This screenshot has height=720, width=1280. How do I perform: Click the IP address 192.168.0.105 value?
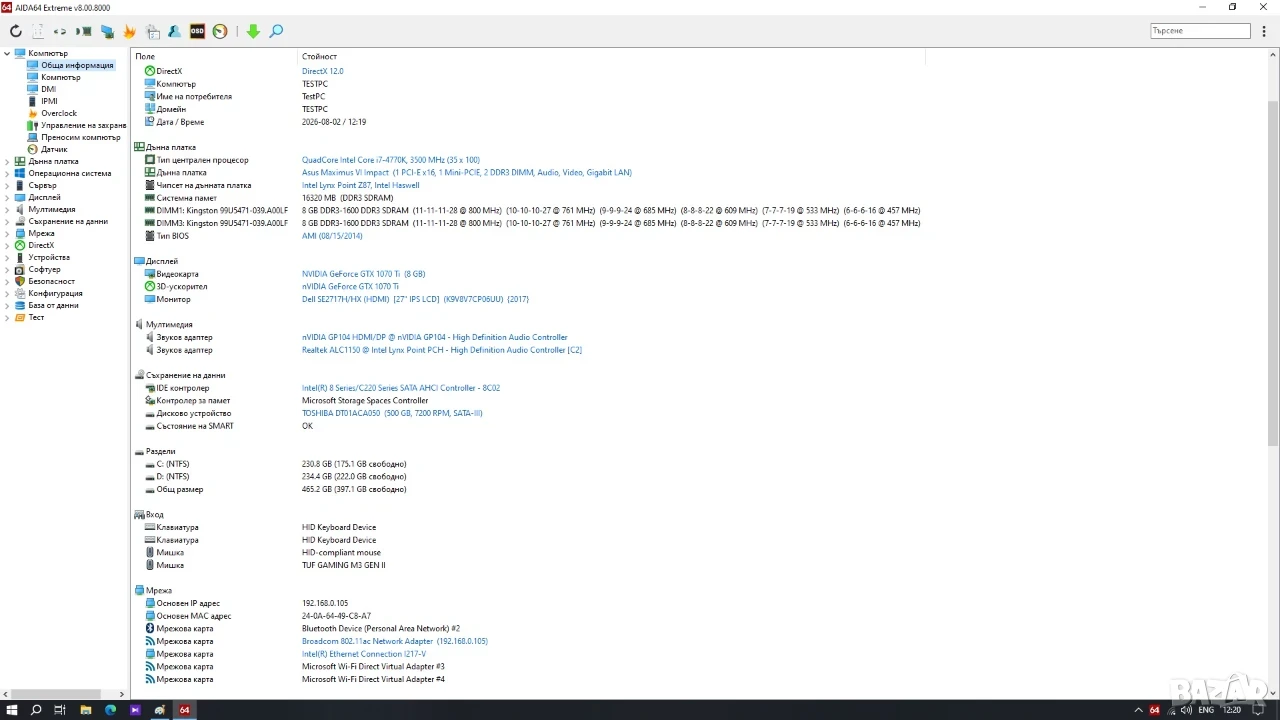[325, 603]
